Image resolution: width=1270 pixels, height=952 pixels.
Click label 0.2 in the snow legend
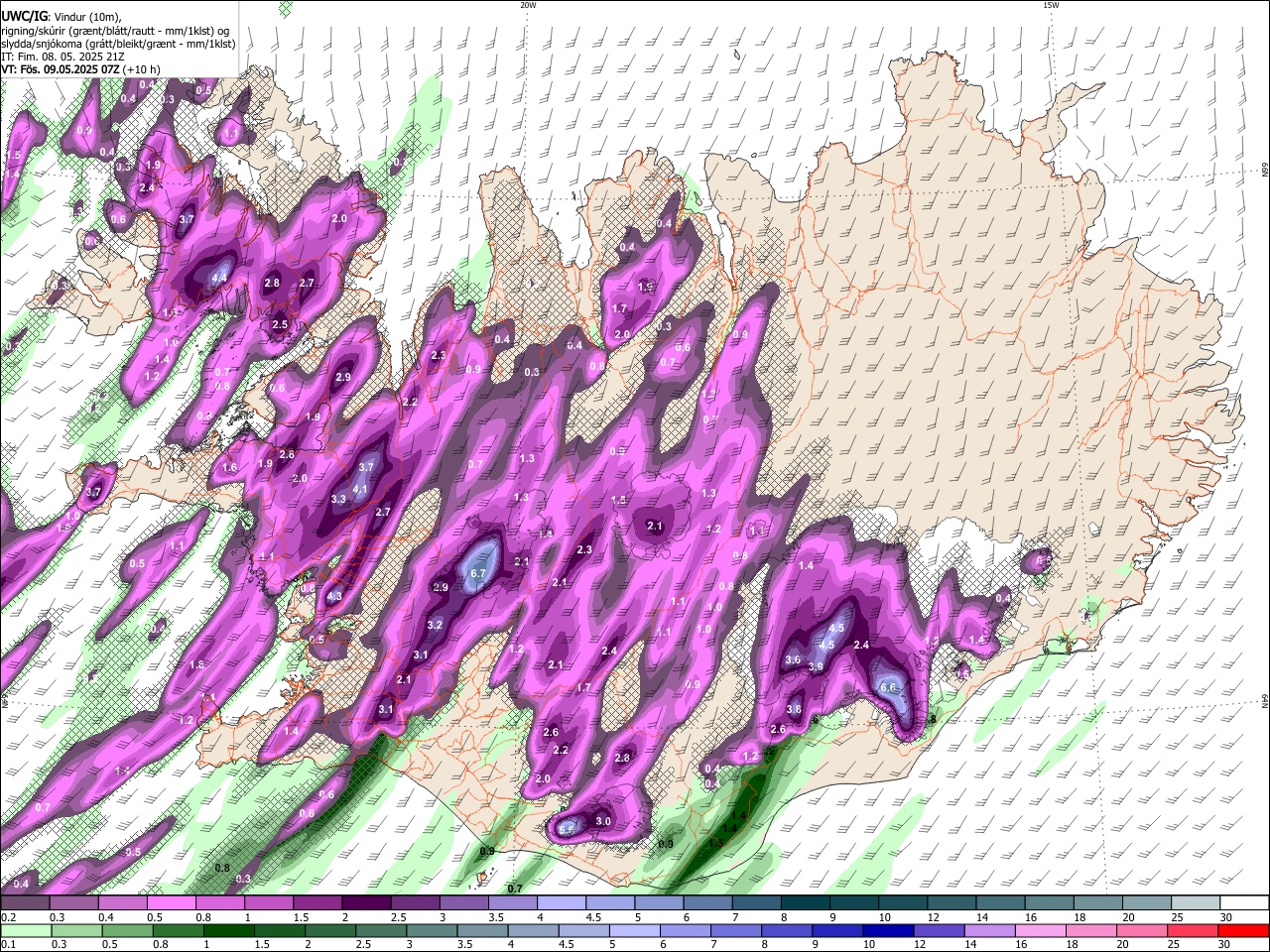9,917
